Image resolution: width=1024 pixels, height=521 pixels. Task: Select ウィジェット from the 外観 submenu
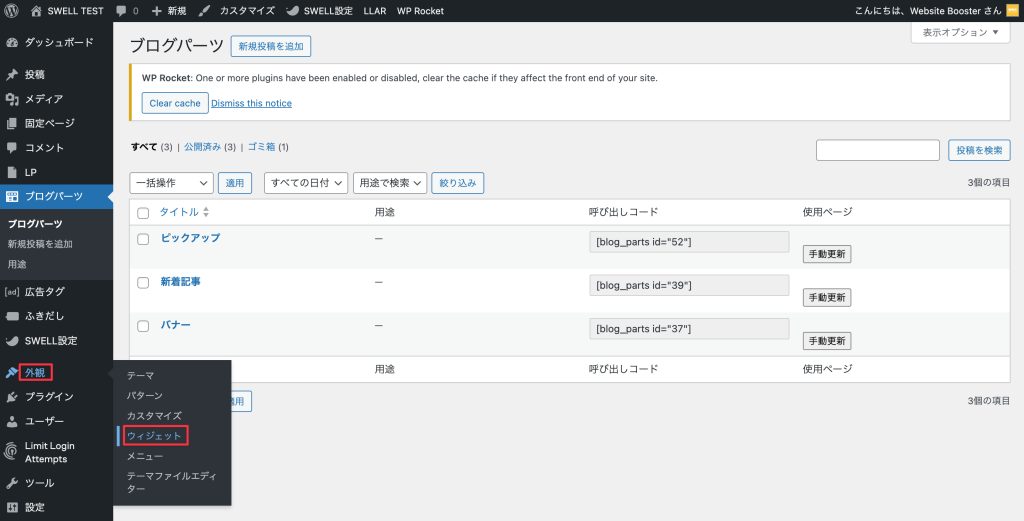pyautogui.click(x=153, y=435)
